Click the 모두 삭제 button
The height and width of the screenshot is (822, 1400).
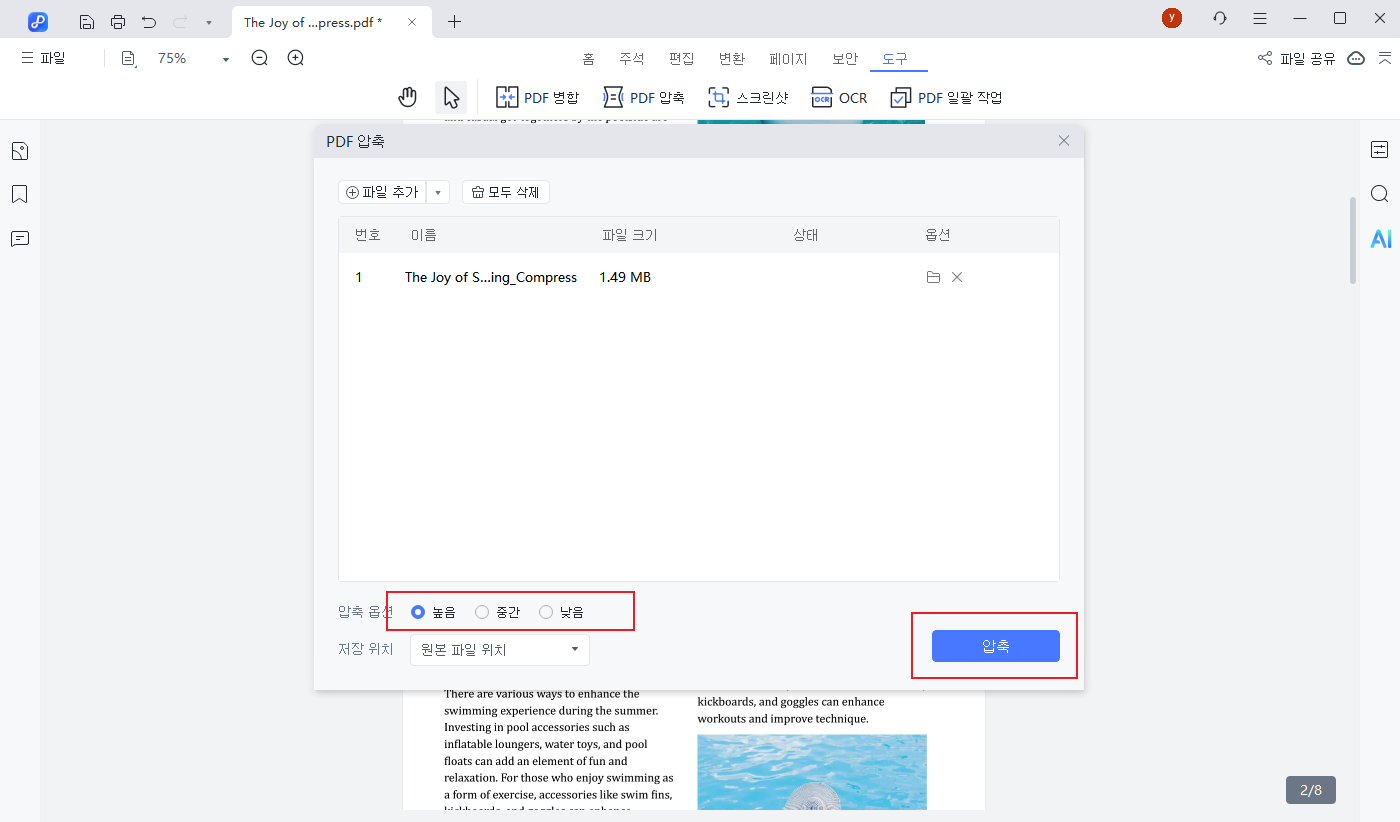[506, 192]
